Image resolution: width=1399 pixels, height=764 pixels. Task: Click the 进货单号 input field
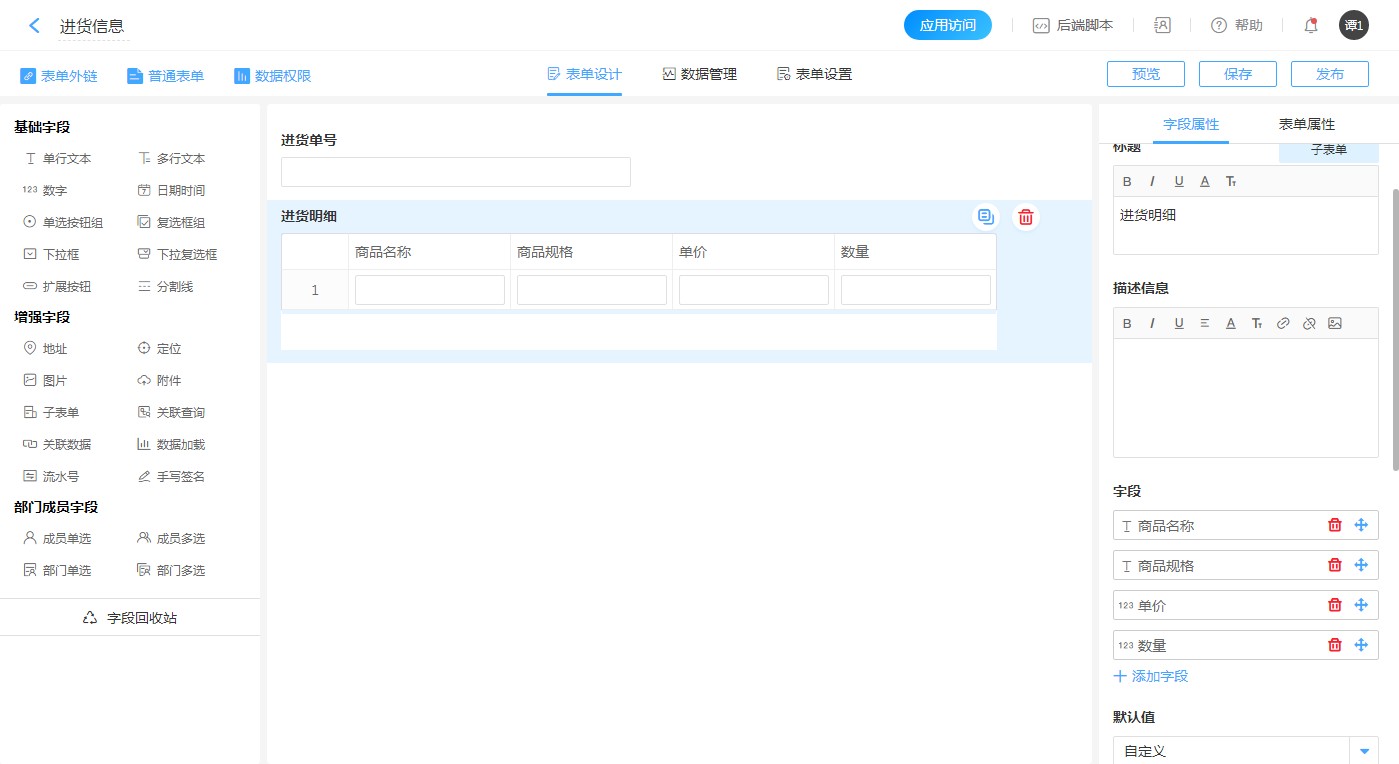(455, 172)
